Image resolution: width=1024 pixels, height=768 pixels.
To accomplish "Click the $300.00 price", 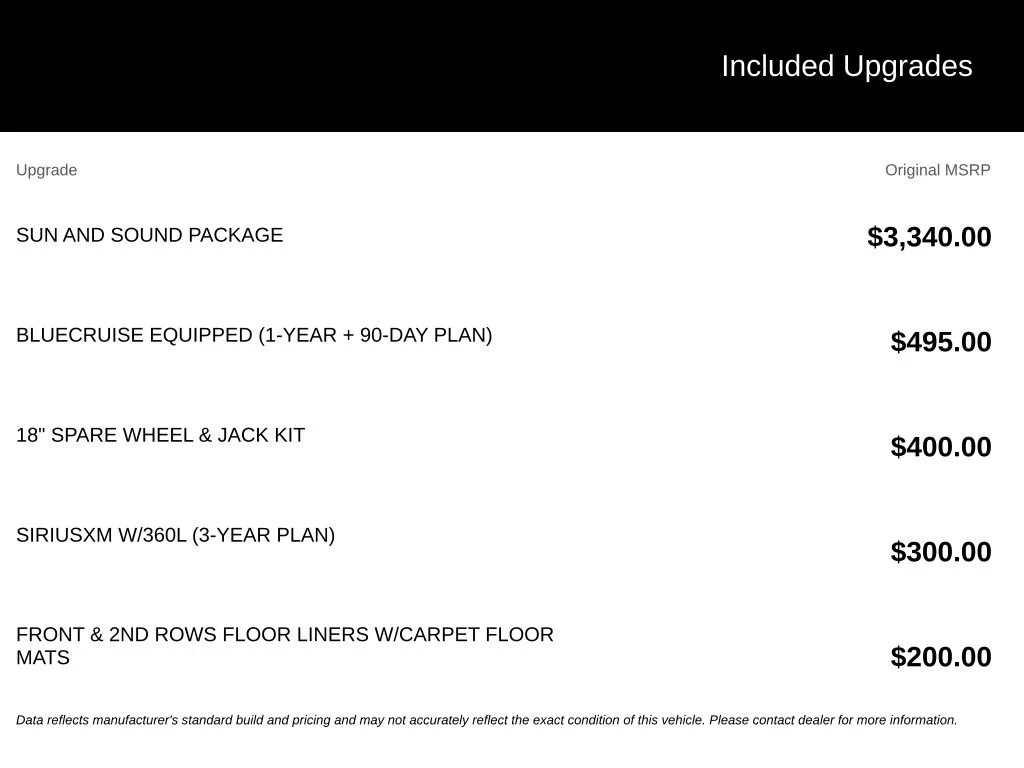I will (940, 552).
